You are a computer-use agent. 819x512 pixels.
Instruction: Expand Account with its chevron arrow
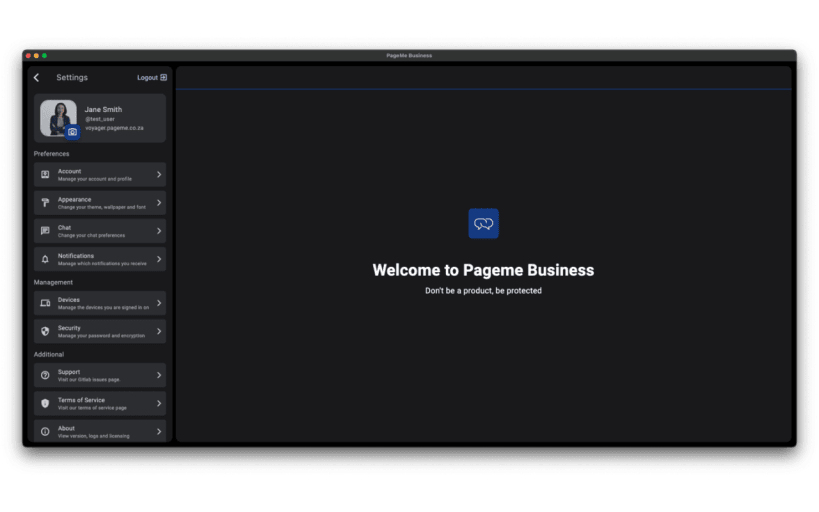pyautogui.click(x=159, y=174)
